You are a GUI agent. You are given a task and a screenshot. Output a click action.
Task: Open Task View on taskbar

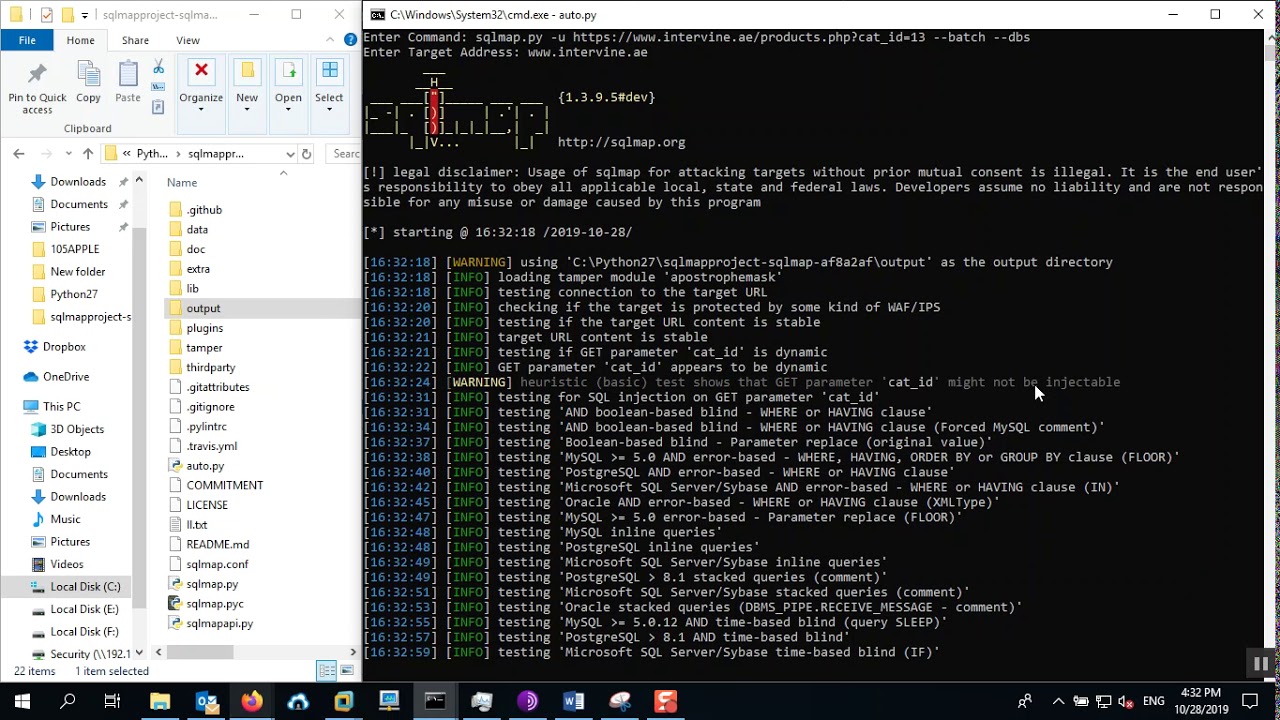112,701
